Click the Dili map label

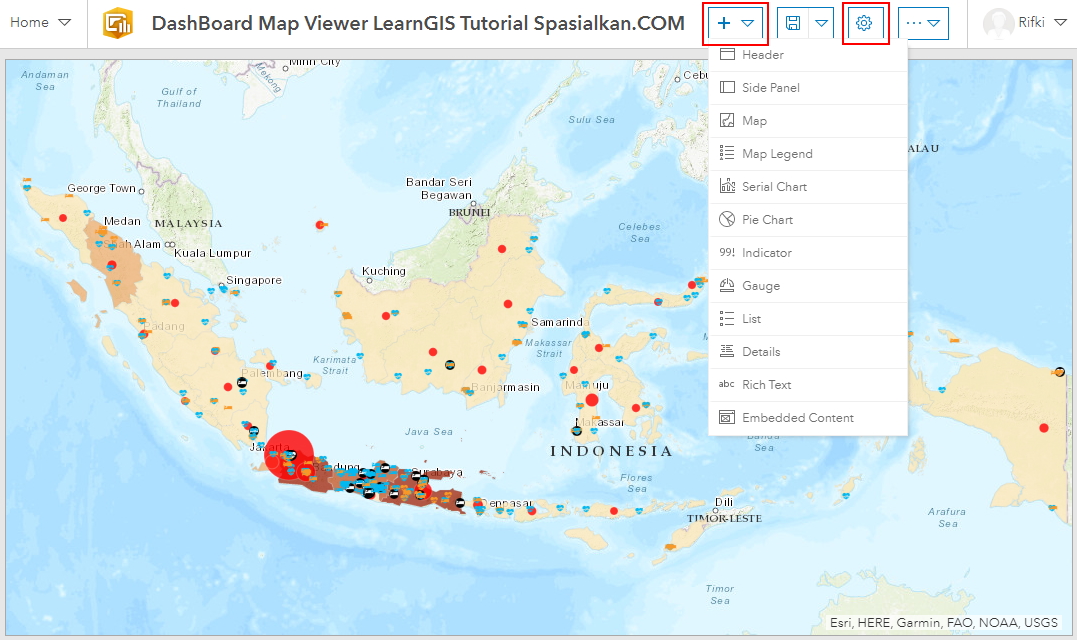tap(724, 502)
